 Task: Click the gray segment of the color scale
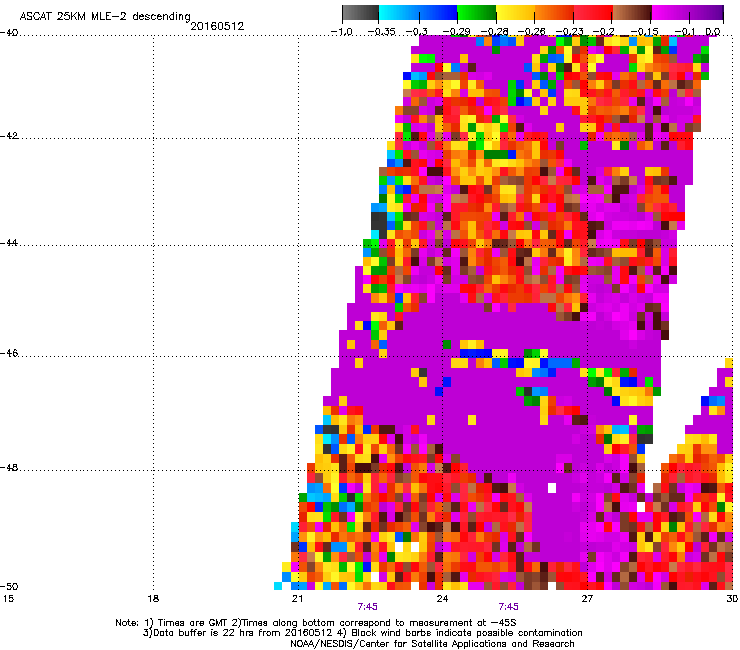pos(360,12)
